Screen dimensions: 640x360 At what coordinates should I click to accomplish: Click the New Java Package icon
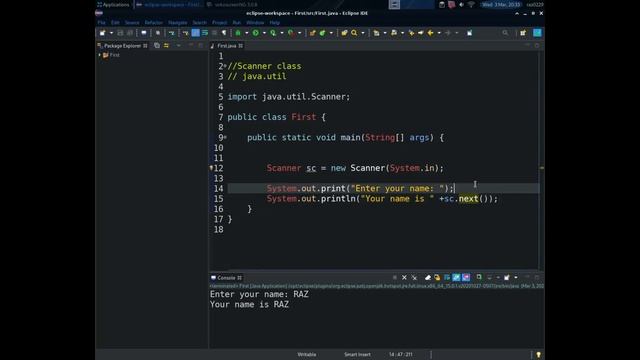pos(313,33)
